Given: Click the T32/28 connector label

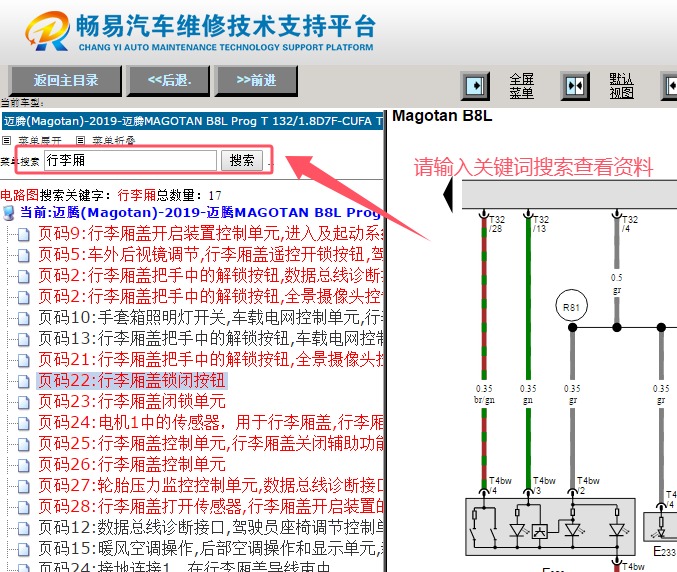Looking at the screenshot, I should [496, 224].
